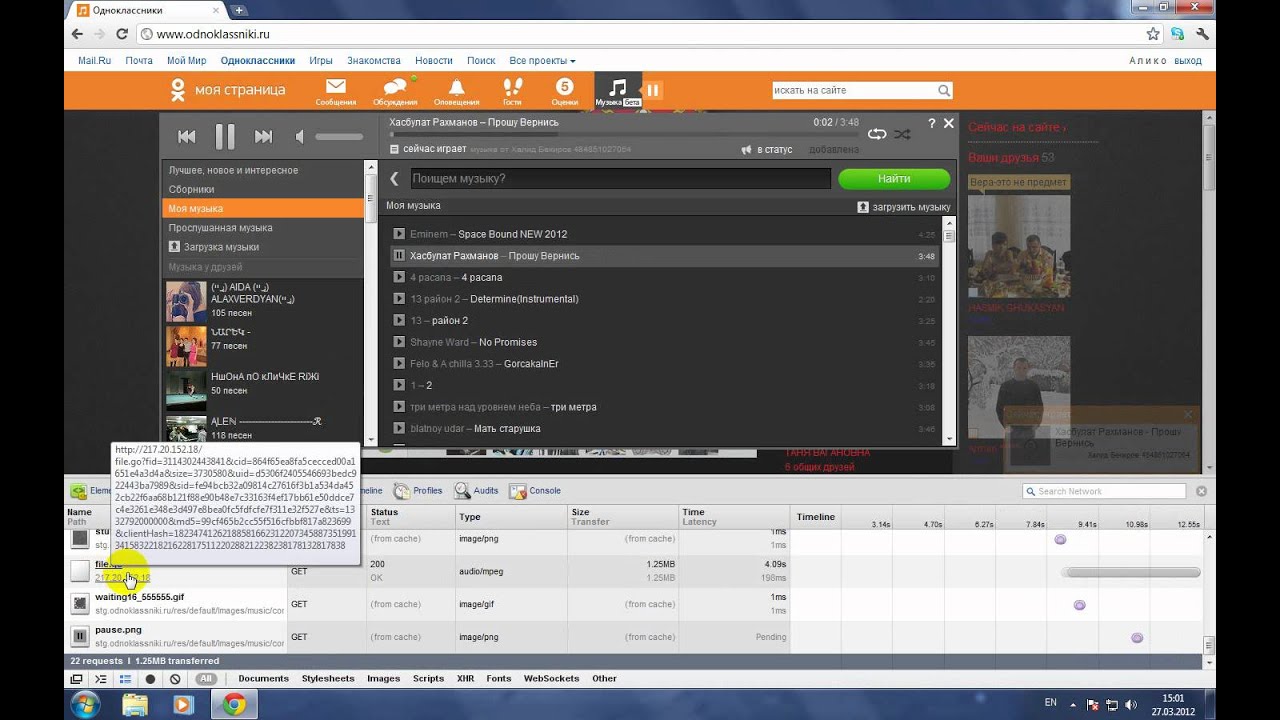Toggle shuffle mode in player
Viewport: 1280px width, 720px height.
902,134
